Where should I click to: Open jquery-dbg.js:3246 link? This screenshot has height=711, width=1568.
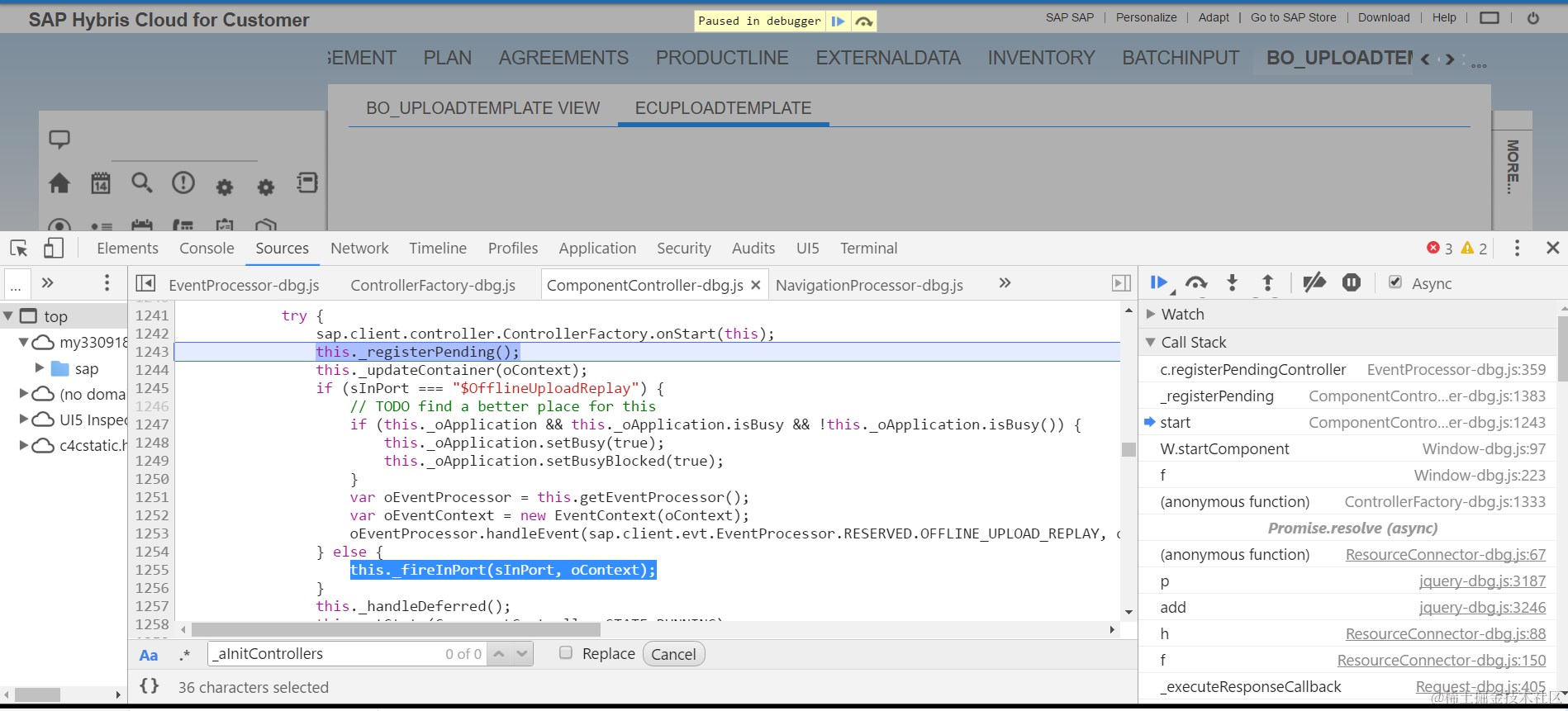(x=1482, y=608)
